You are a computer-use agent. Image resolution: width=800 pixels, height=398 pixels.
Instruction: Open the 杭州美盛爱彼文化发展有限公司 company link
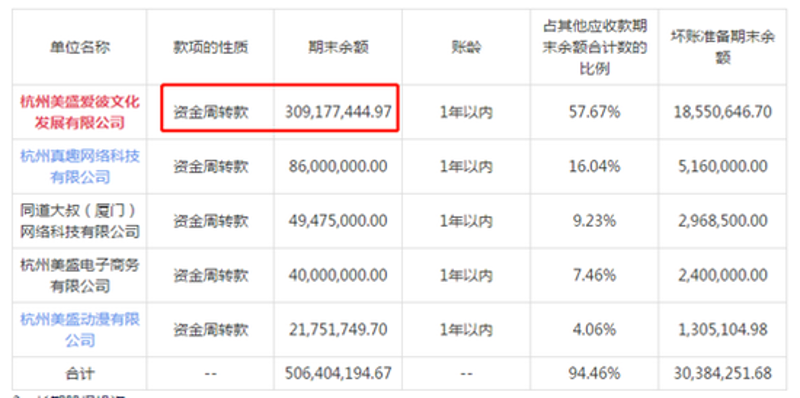(x=80, y=112)
